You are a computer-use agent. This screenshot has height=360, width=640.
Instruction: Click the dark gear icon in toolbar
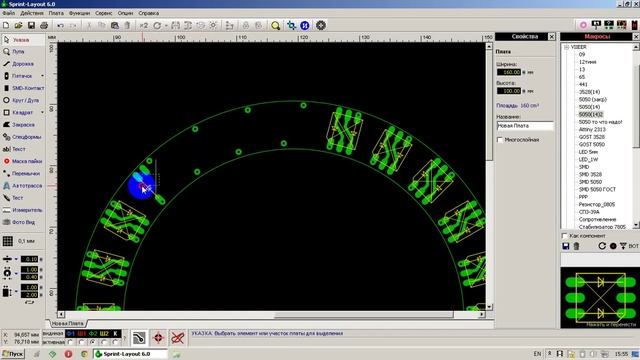321,25
